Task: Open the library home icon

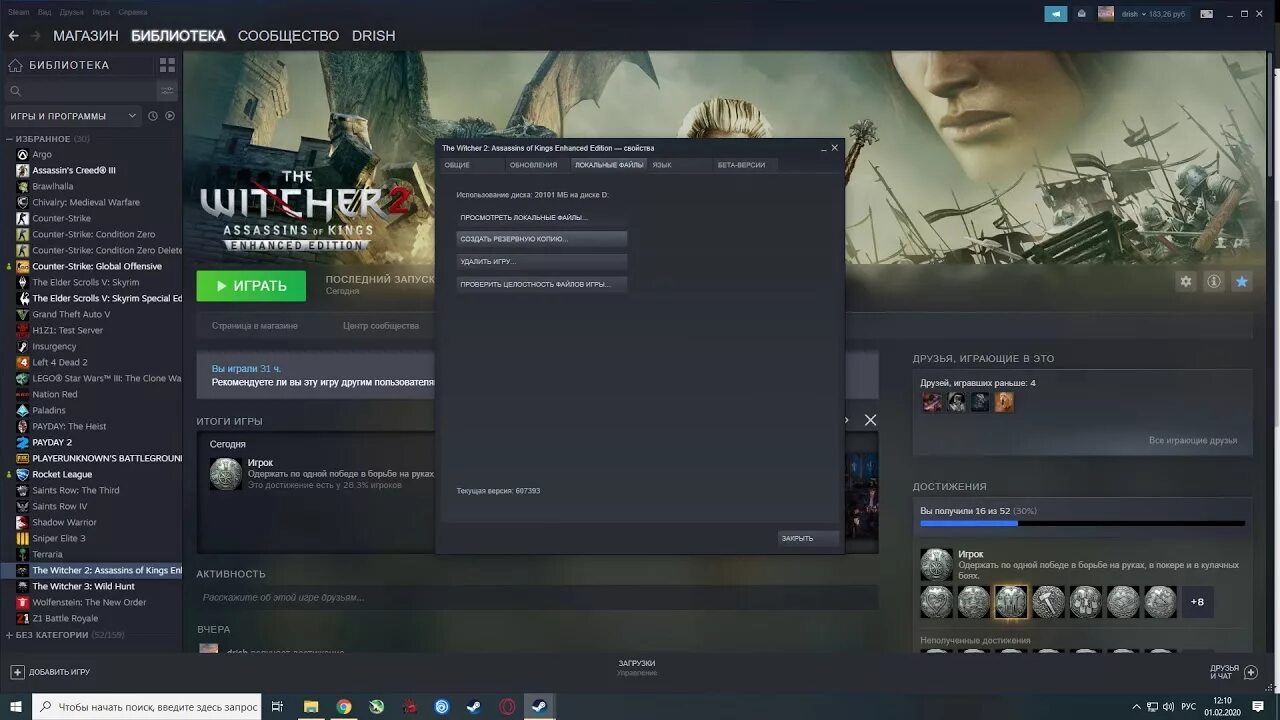Action: (x=15, y=65)
